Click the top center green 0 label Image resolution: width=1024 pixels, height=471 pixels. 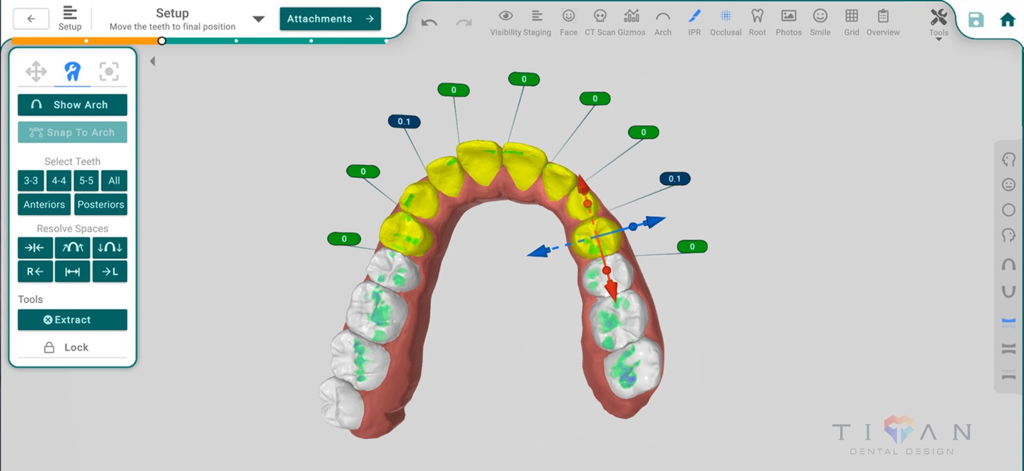pos(524,79)
